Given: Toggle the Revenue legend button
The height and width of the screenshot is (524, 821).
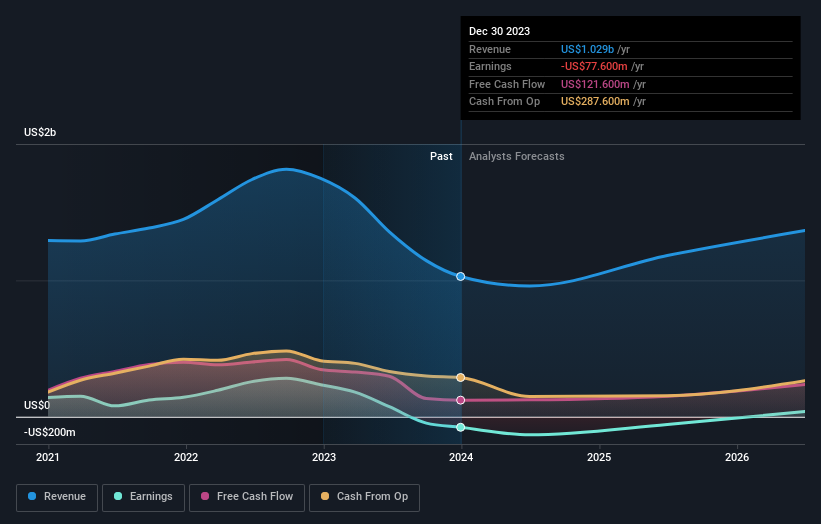Looking at the screenshot, I should pyautogui.click(x=57, y=497).
